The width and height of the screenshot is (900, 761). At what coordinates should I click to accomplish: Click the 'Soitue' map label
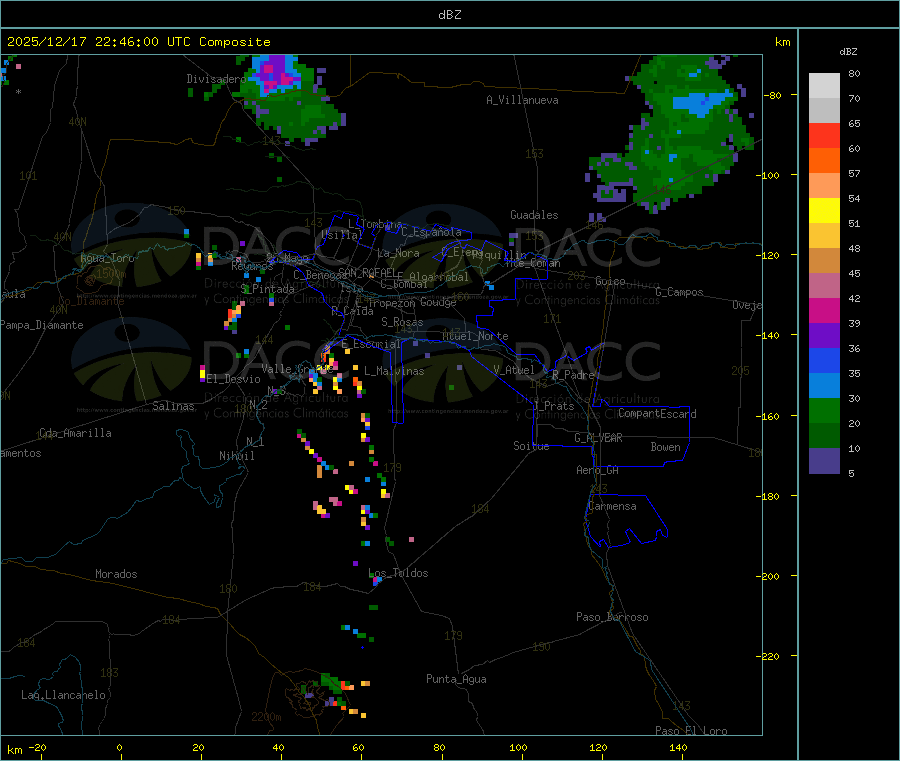[x=531, y=445]
